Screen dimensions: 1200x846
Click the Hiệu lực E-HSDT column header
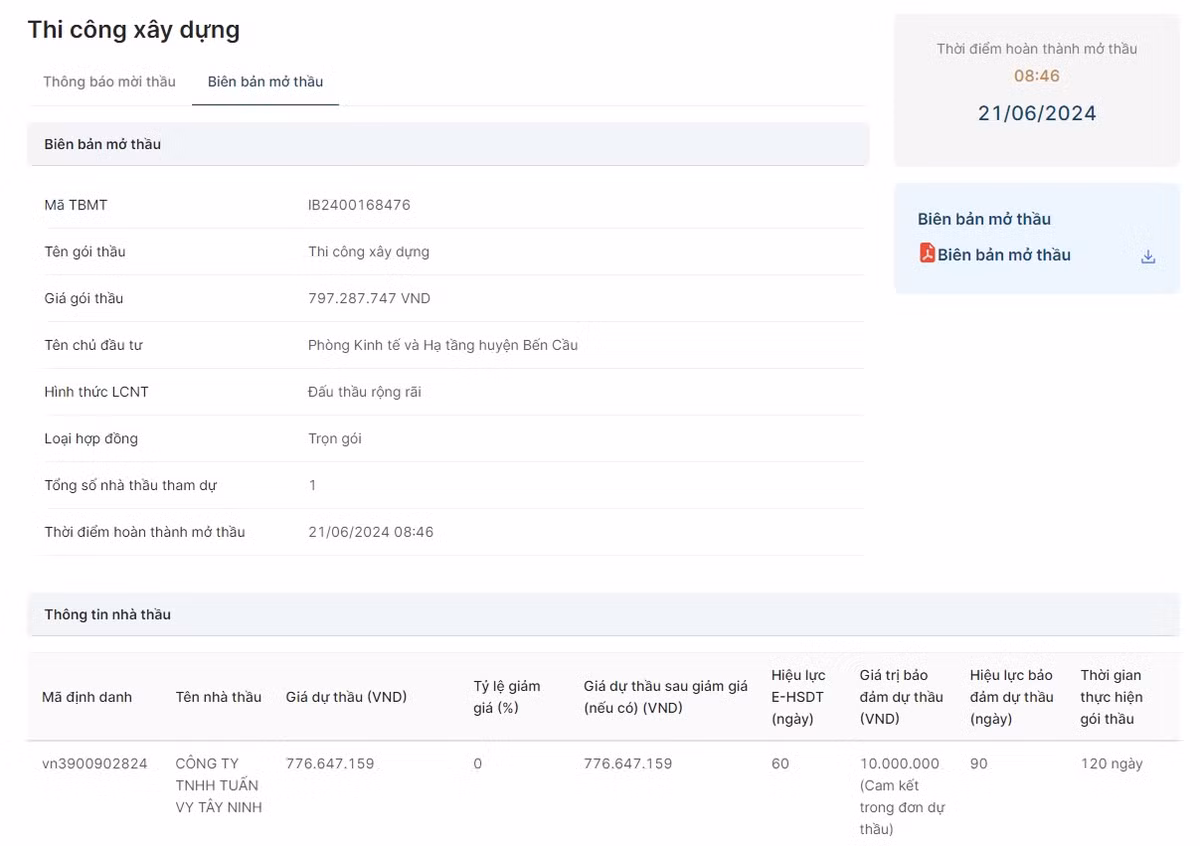tap(798, 697)
